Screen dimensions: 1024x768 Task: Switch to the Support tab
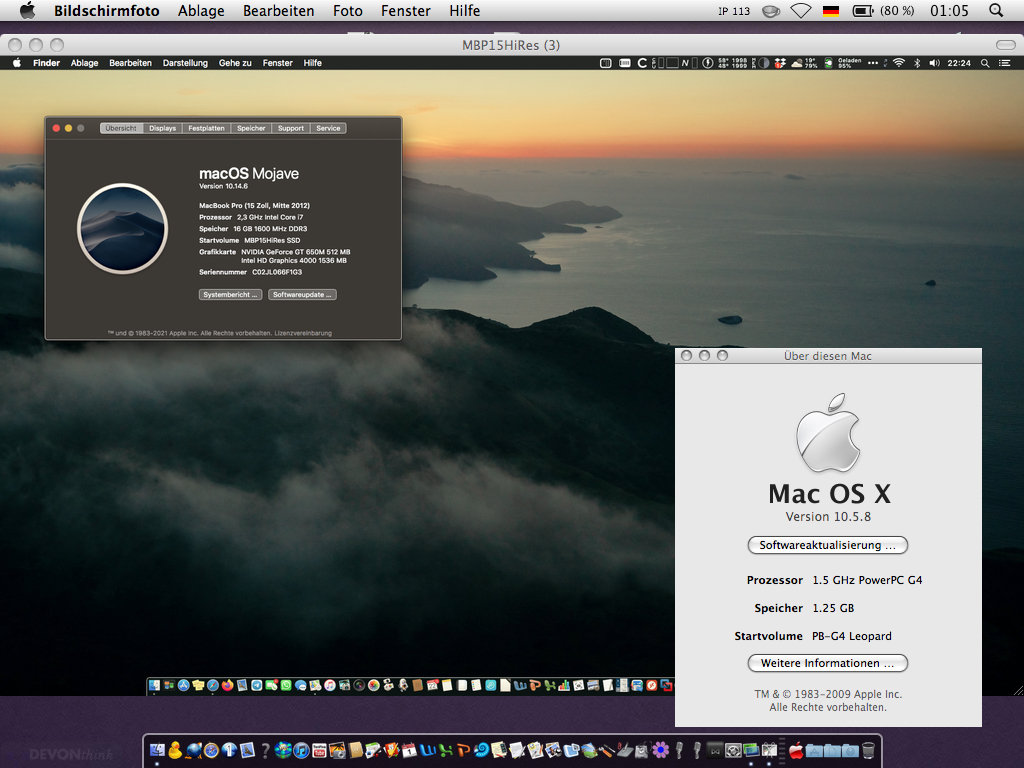291,128
